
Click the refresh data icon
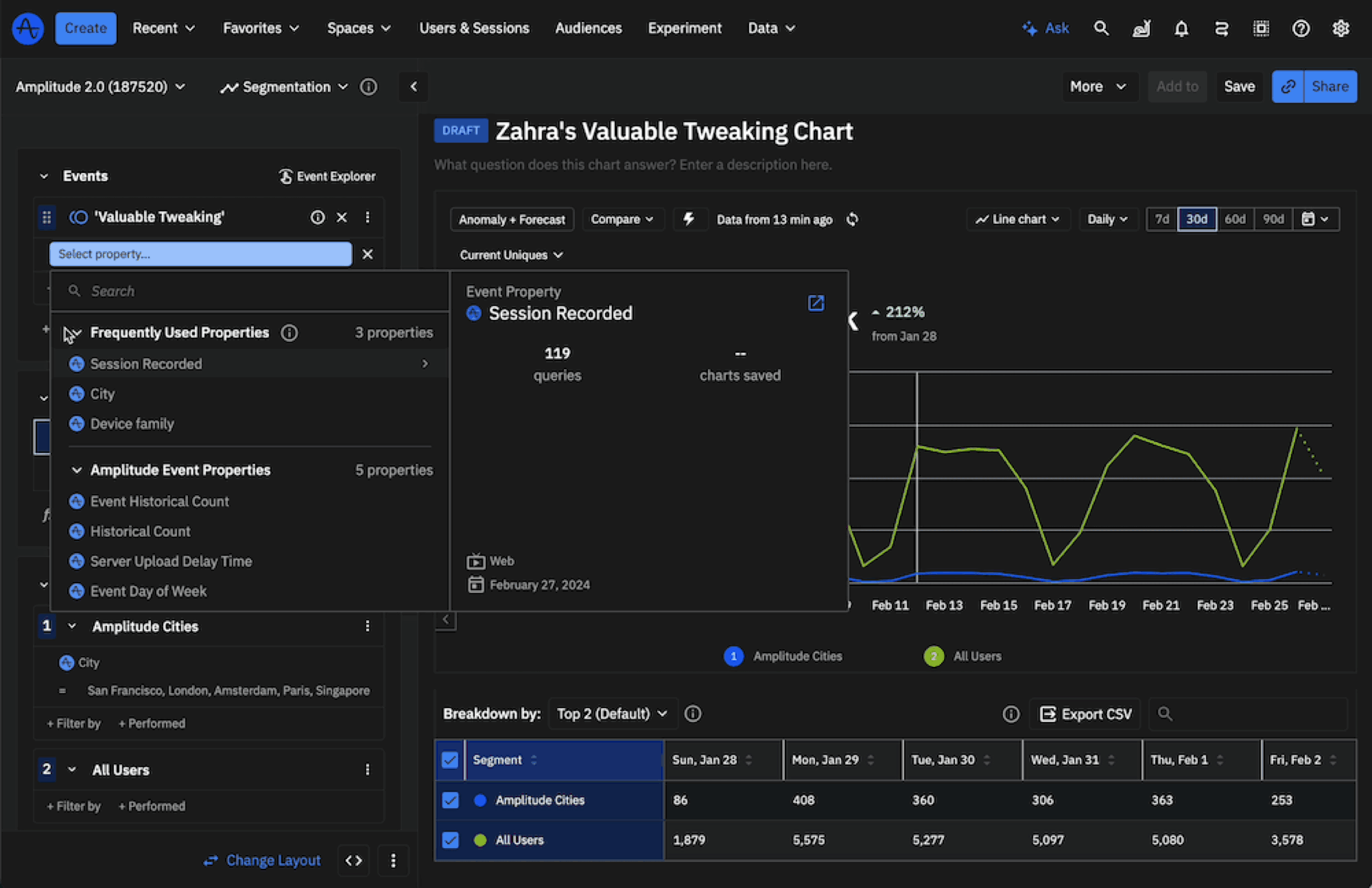(x=852, y=219)
